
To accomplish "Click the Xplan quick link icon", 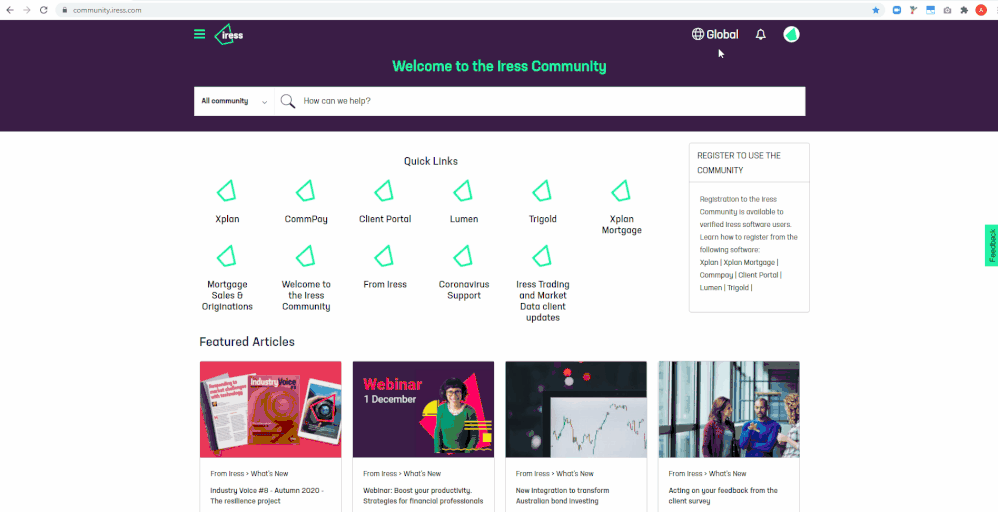I will [227, 191].
